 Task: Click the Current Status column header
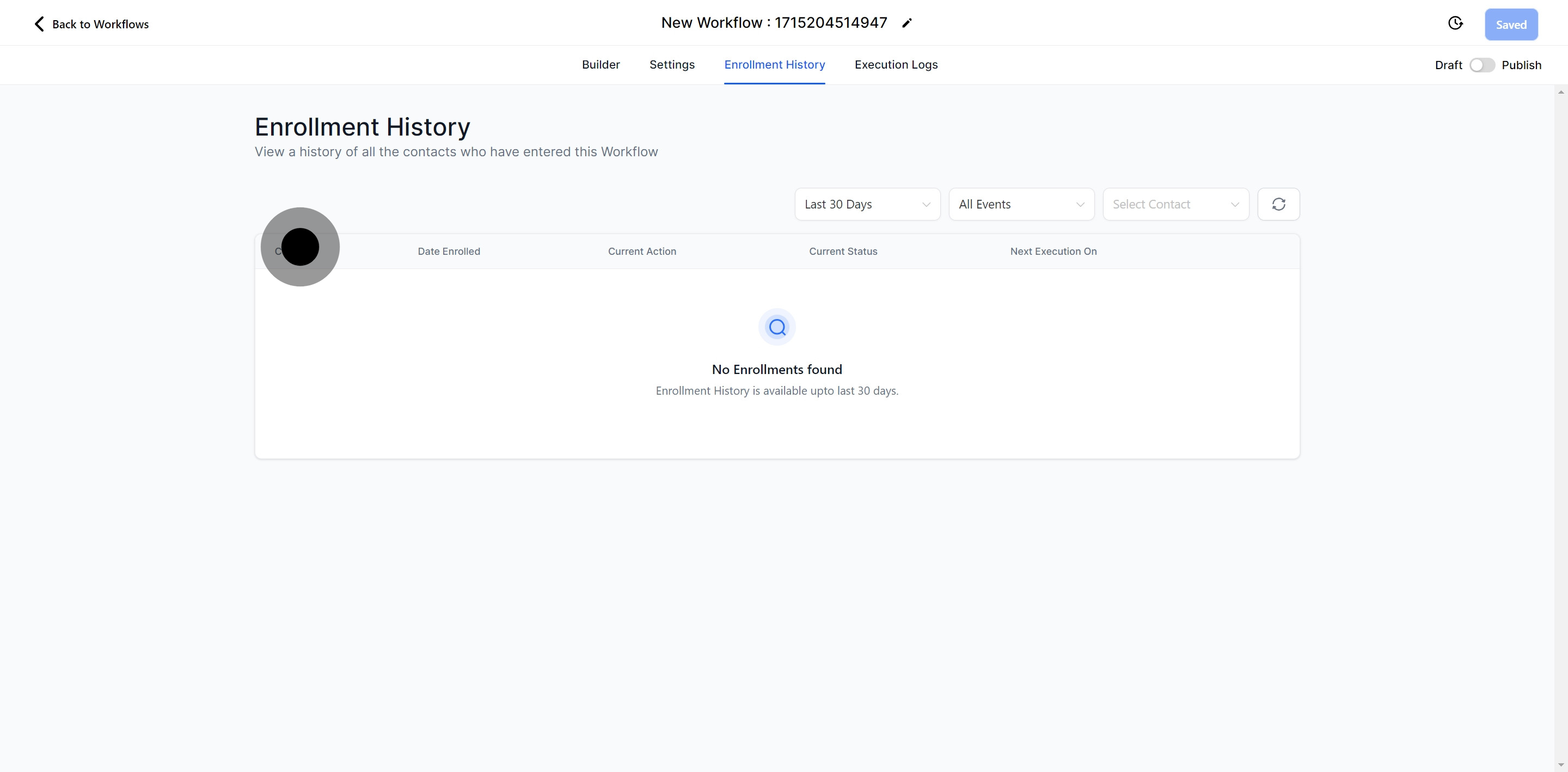pos(842,252)
